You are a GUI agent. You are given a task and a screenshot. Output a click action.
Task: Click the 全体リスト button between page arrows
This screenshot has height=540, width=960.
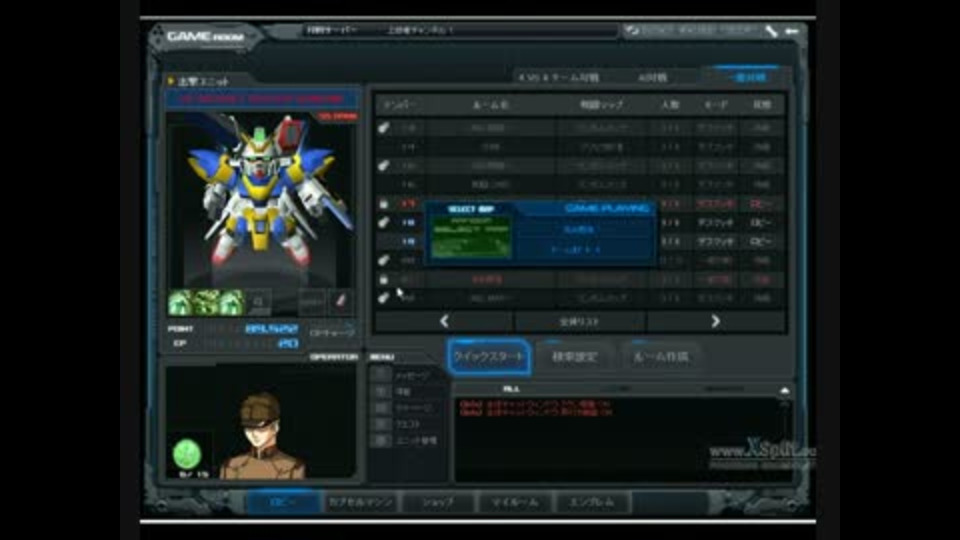(579, 321)
